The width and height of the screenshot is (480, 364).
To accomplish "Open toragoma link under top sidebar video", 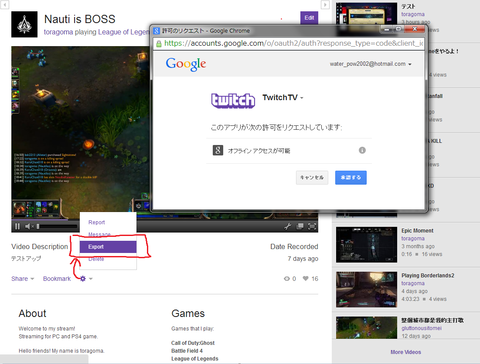I will [413, 14].
